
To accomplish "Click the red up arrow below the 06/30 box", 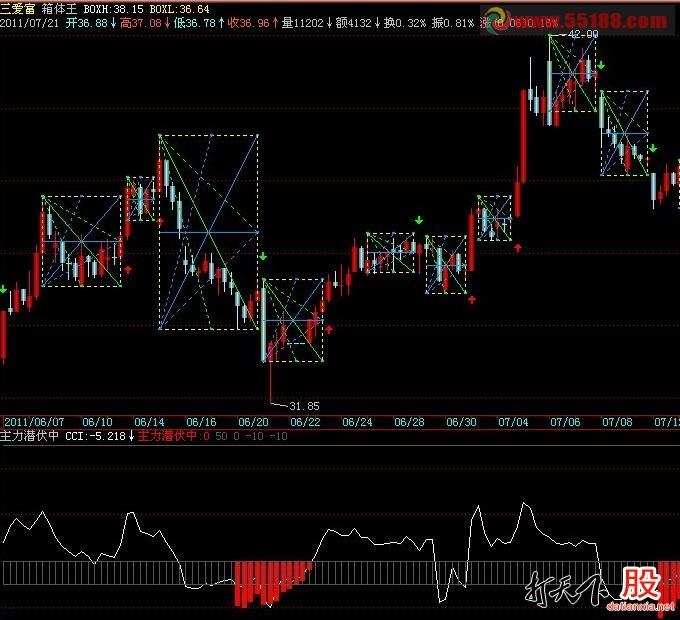I will 472,299.
